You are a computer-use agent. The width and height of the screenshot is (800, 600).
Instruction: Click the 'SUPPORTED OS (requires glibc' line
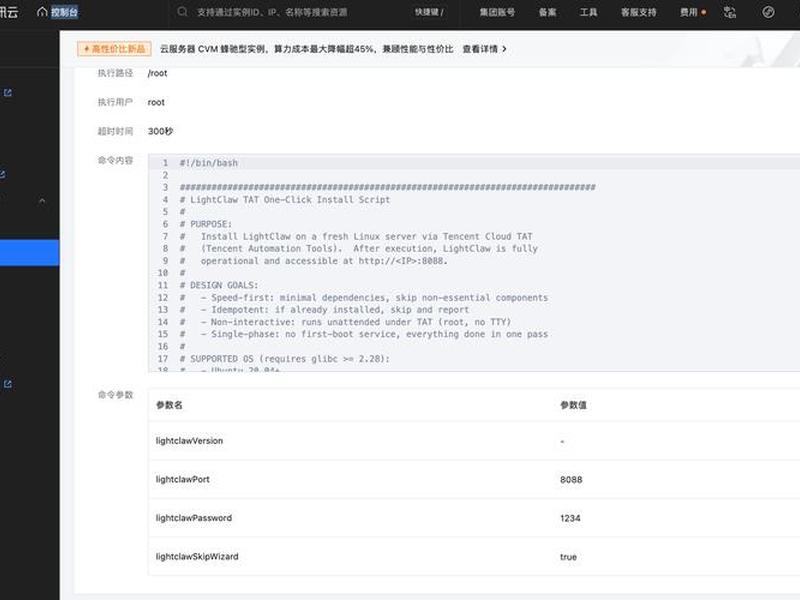(285, 359)
